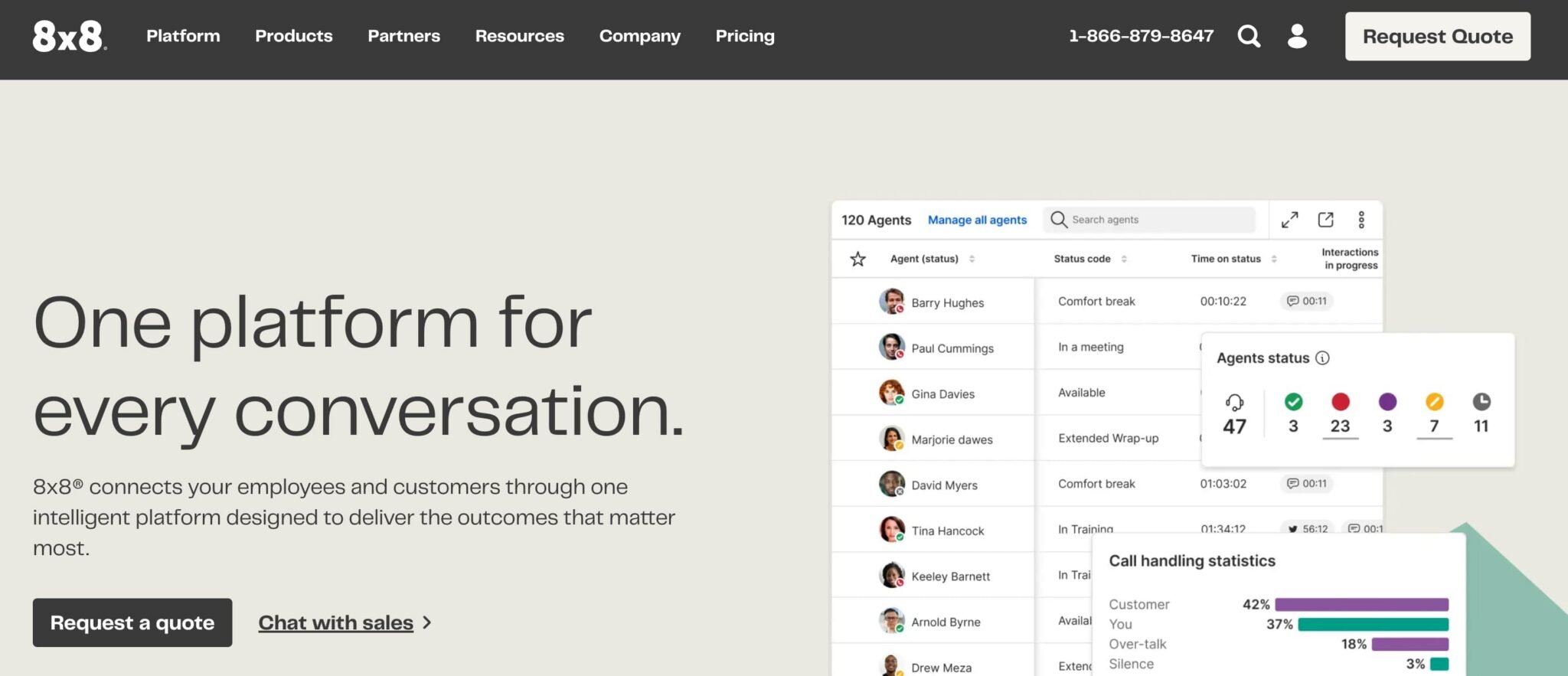Click the 00:11 chat badge in Barry Hughes row
Screen dimensions: 1568x676
point(1307,301)
